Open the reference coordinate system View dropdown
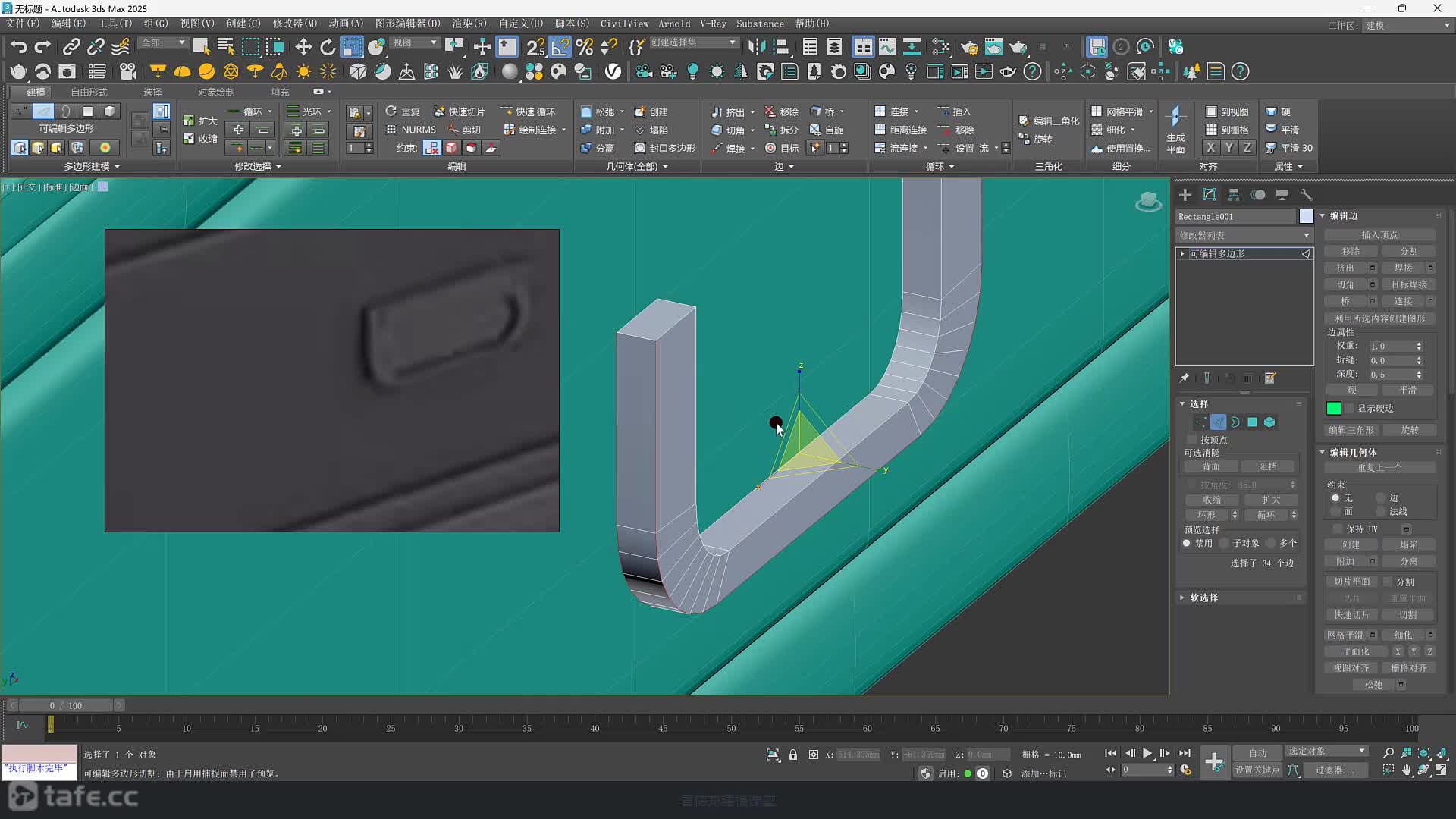This screenshot has height=819, width=1456. coord(414,43)
